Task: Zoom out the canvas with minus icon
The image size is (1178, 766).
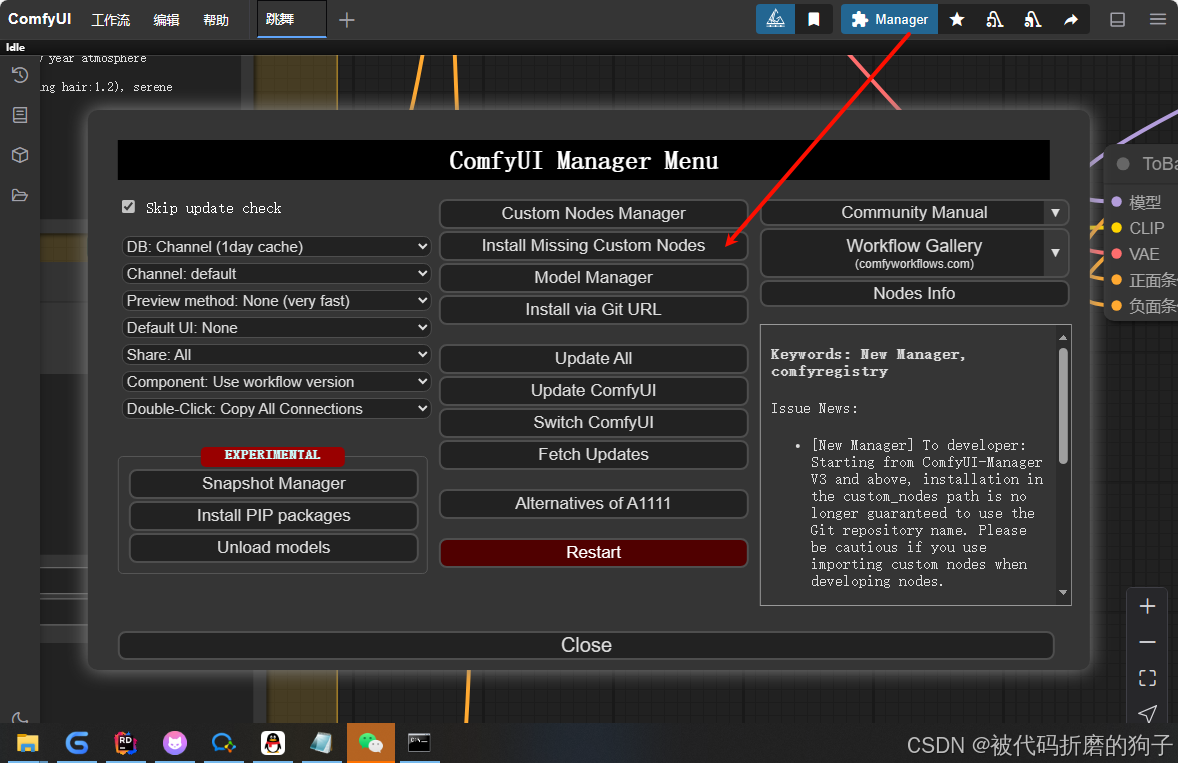Action: pos(1147,642)
